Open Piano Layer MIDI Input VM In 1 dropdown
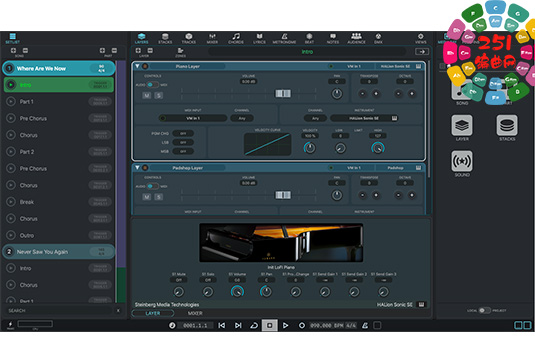Image resolution: width=535 pixels, height=363 pixels. point(193,118)
